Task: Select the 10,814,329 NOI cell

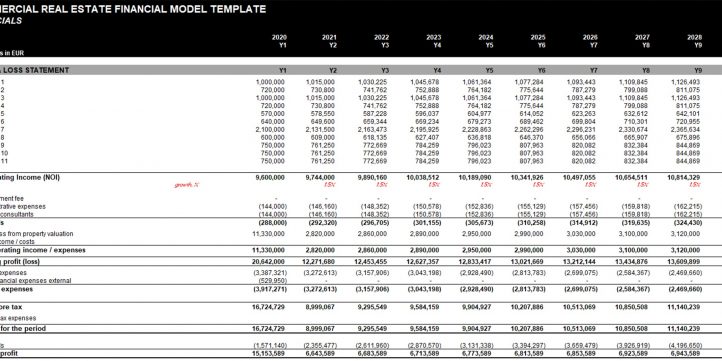Action: [684, 177]
